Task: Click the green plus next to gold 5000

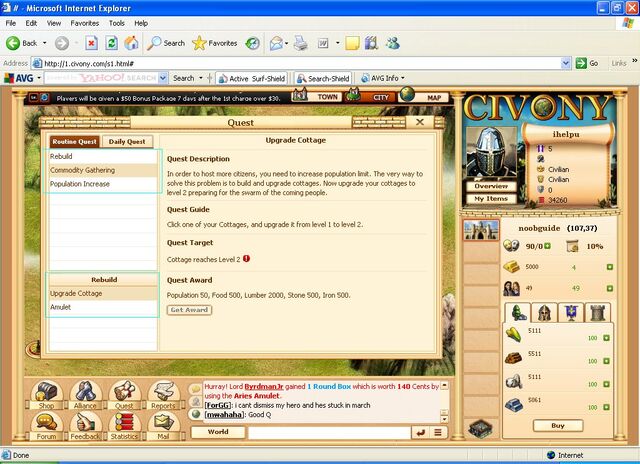Action: (x=610, y=267)
